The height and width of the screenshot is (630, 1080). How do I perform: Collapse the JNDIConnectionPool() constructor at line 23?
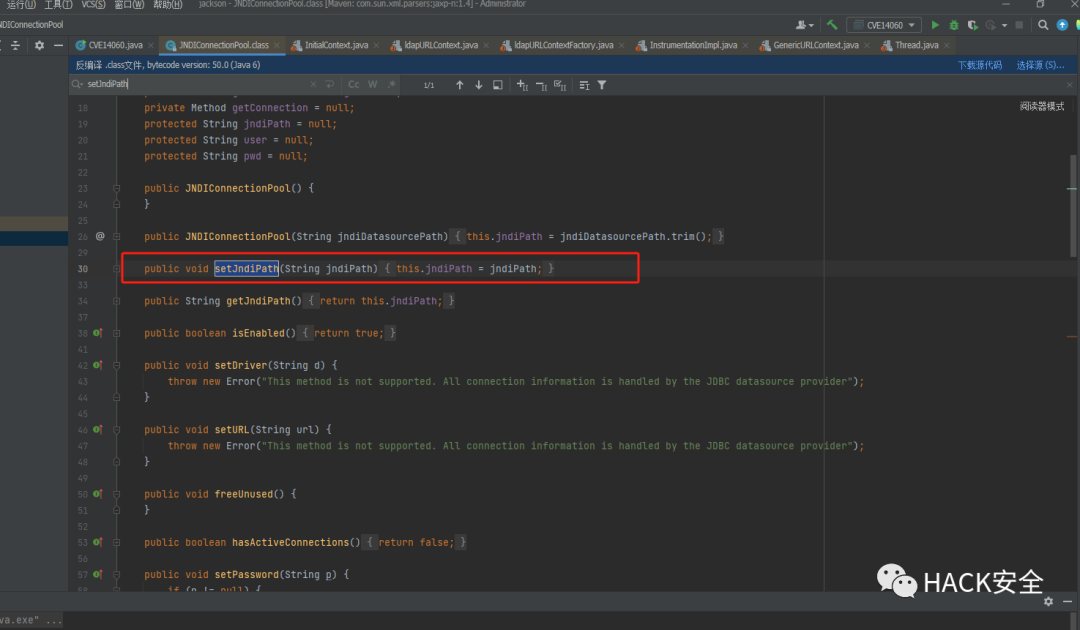(x=116, y=188)
